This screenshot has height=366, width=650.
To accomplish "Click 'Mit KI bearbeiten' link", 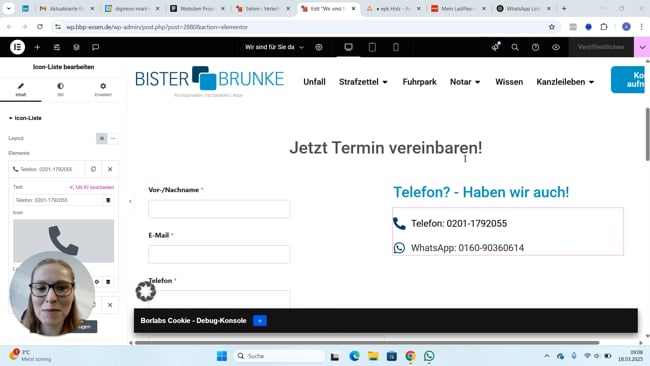I will tap(92, 187).
